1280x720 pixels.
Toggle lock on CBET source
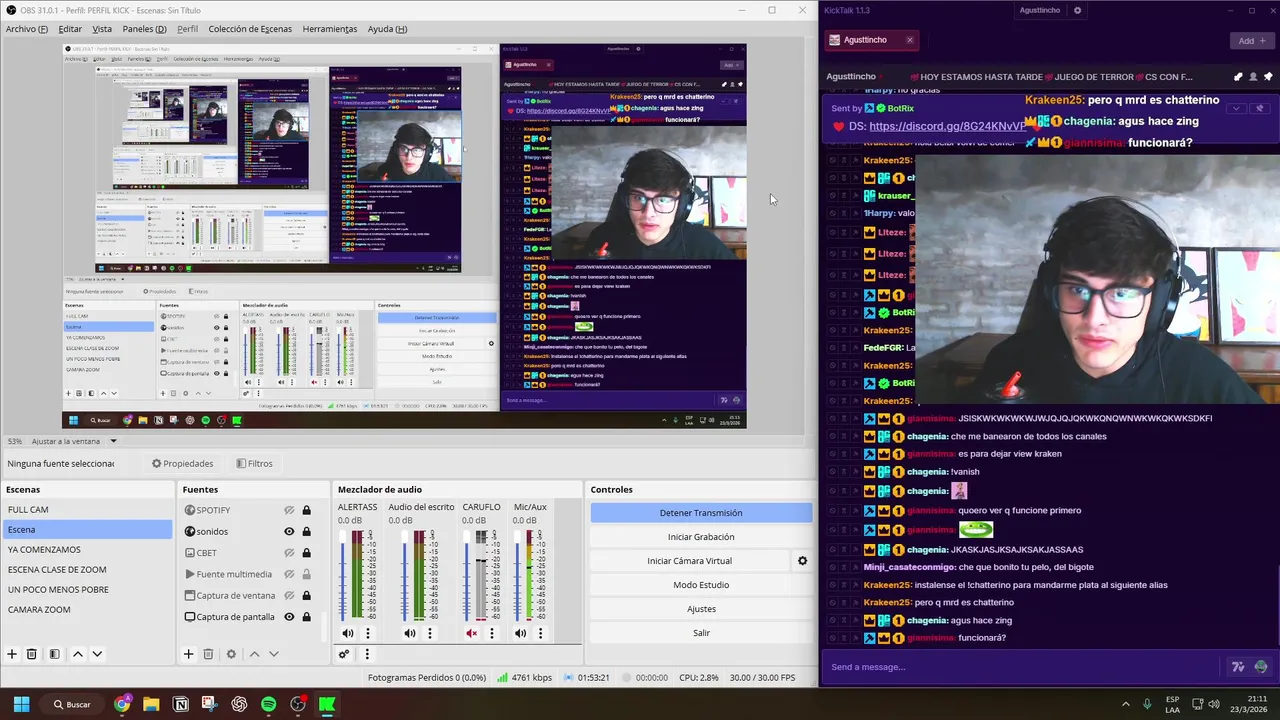pyautogui.click(x=306, y=553)
